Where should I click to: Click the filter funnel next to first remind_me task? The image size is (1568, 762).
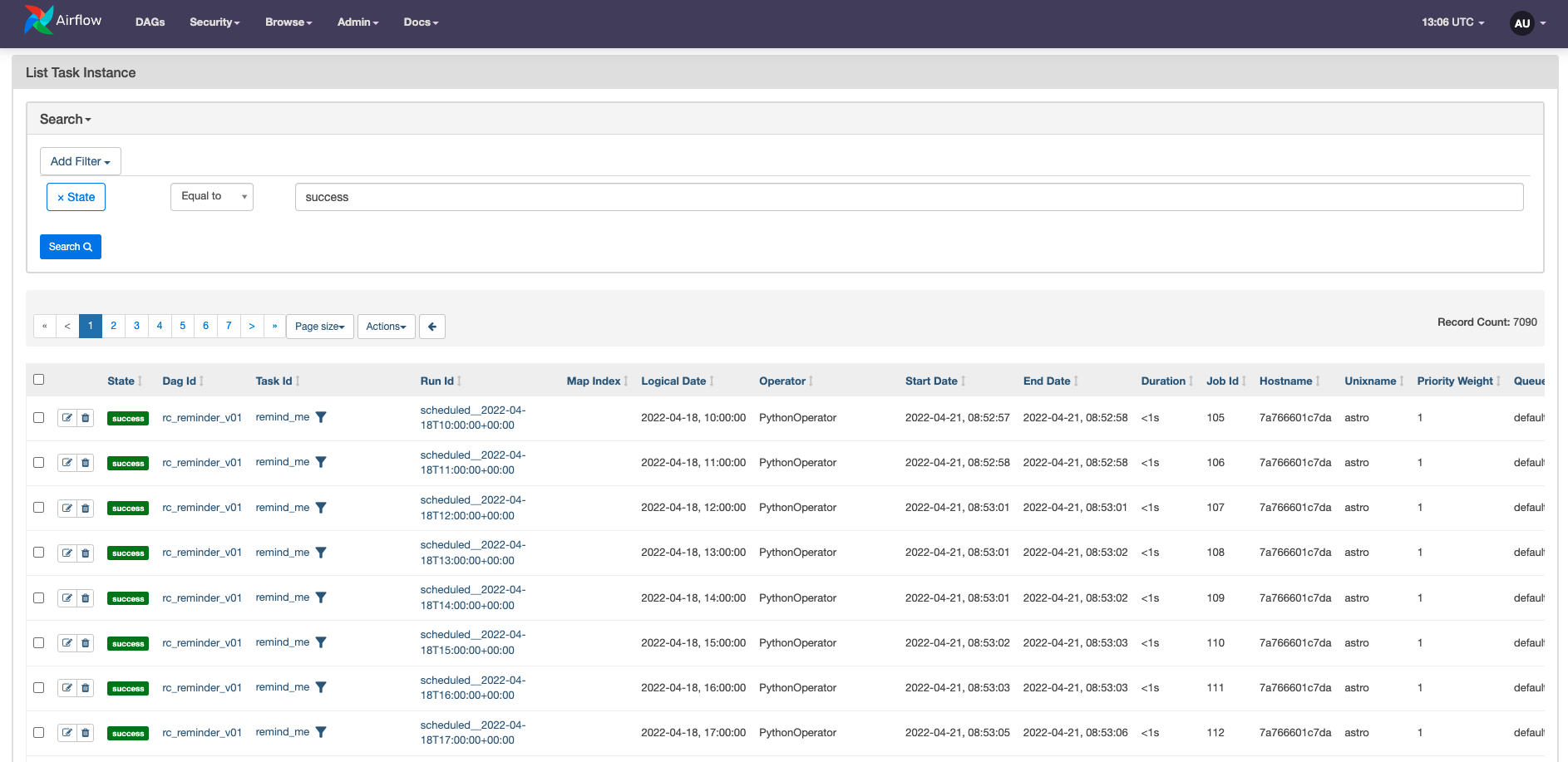pyautogui.click(x=321, y=415)
